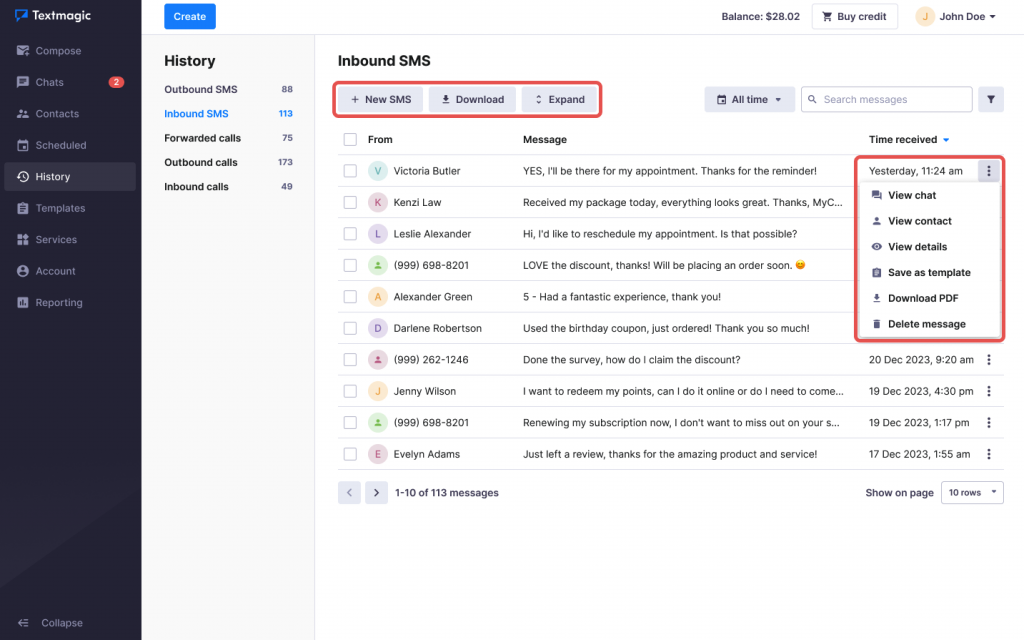
Task: Tick the select-all checkbox in header
Action: [x=350, y=140]
